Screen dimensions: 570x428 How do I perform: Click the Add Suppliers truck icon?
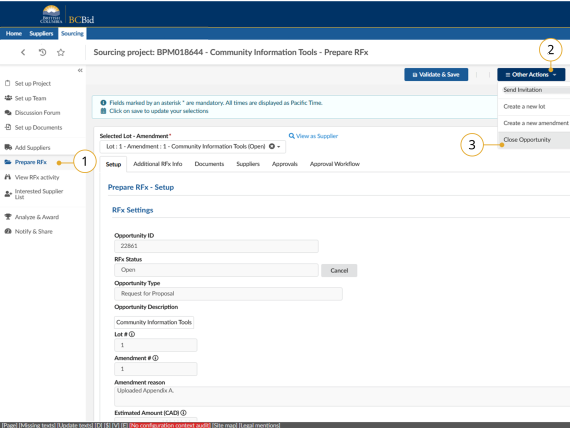(x=8, y=147)
